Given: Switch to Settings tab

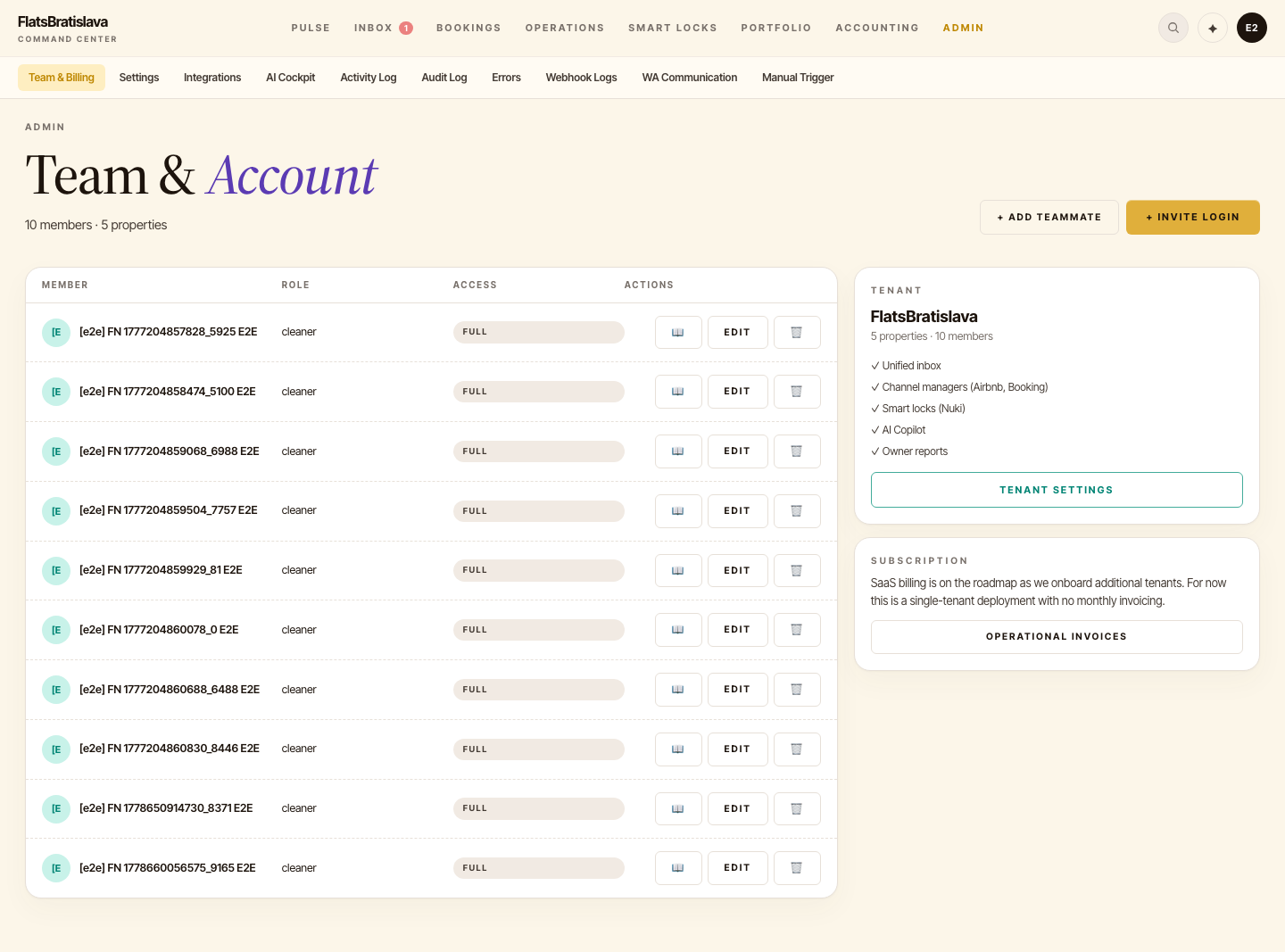Looking at the screenshot, I should point(139,78).
